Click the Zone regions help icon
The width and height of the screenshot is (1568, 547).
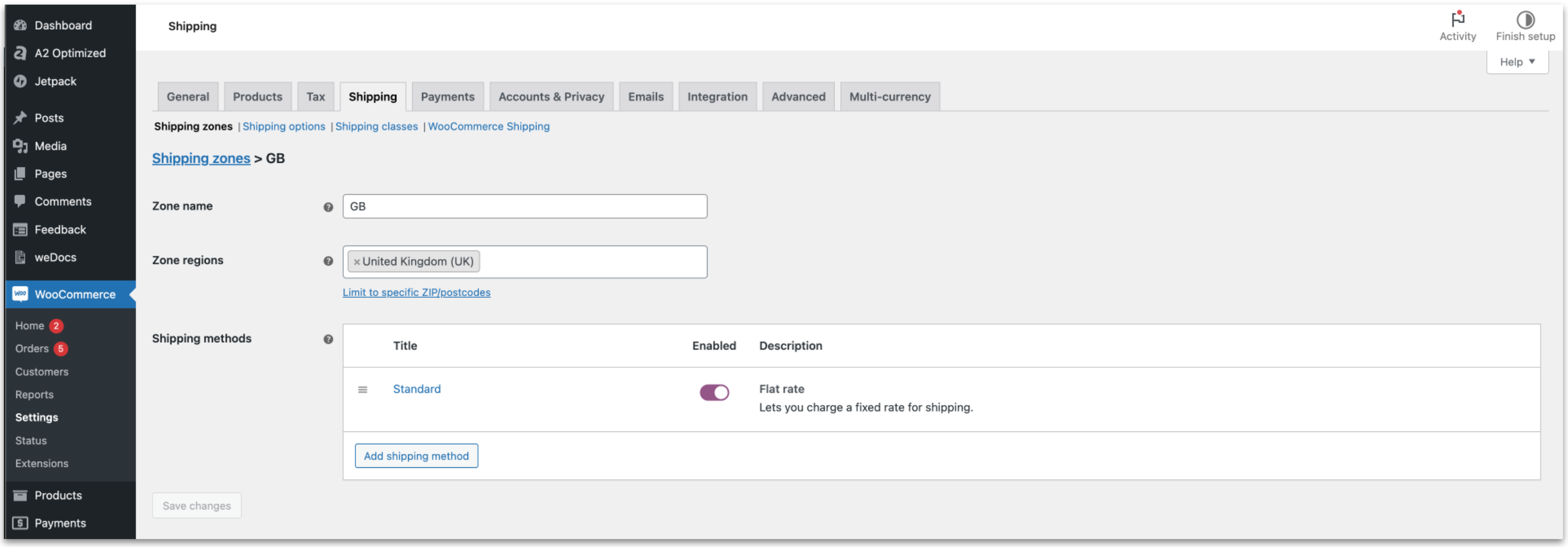(328, 261)
